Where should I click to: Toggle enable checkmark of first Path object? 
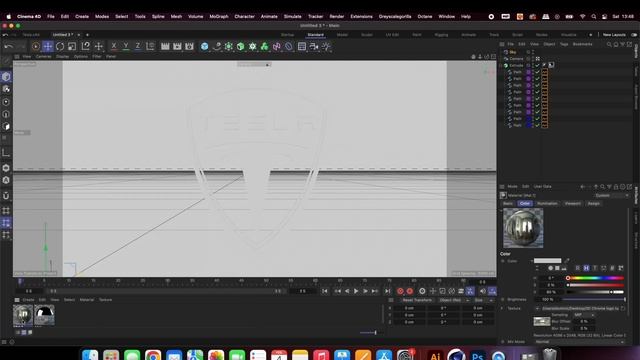(x=538, y=72)
